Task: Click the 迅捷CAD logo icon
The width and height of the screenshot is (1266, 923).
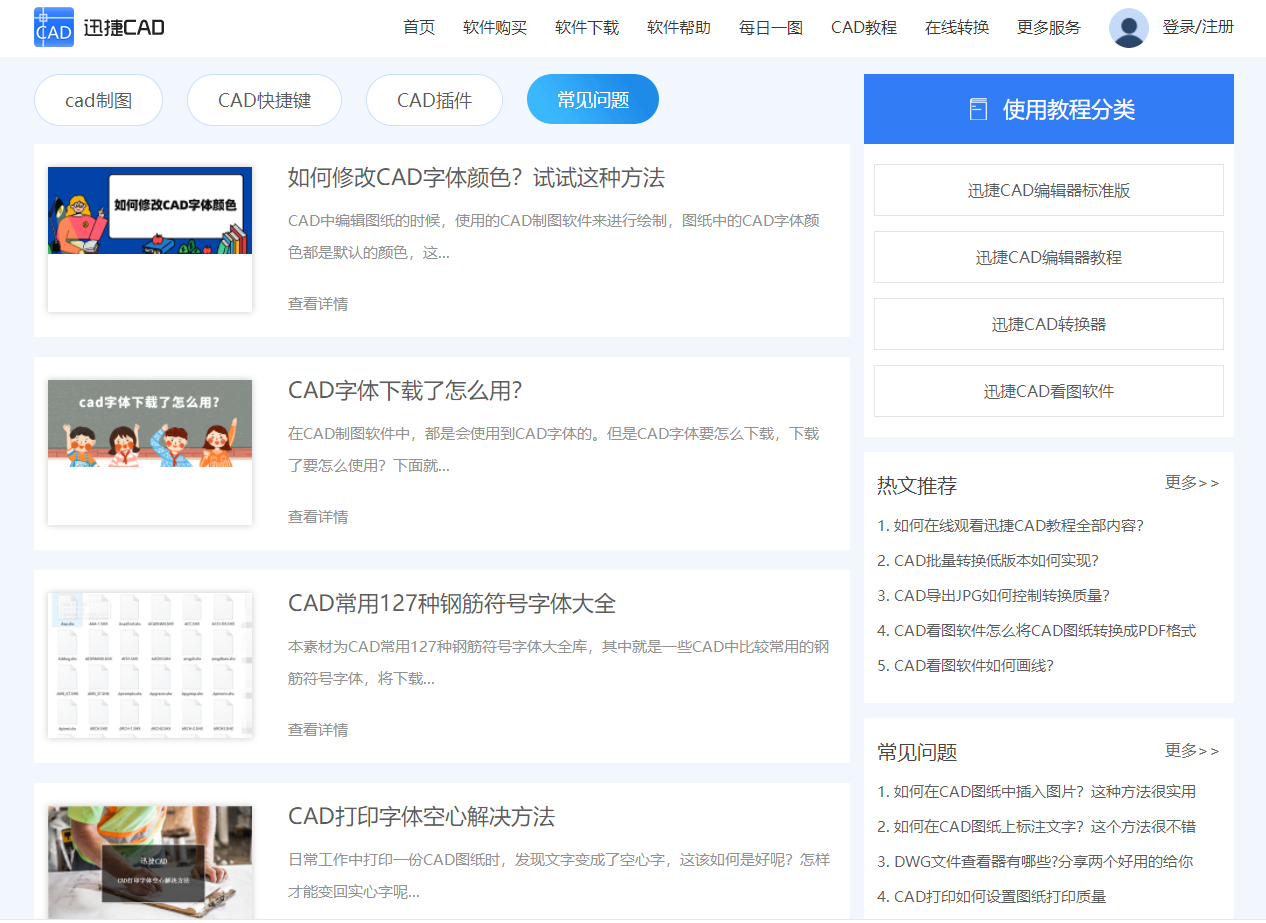Action: click(53, 28)
